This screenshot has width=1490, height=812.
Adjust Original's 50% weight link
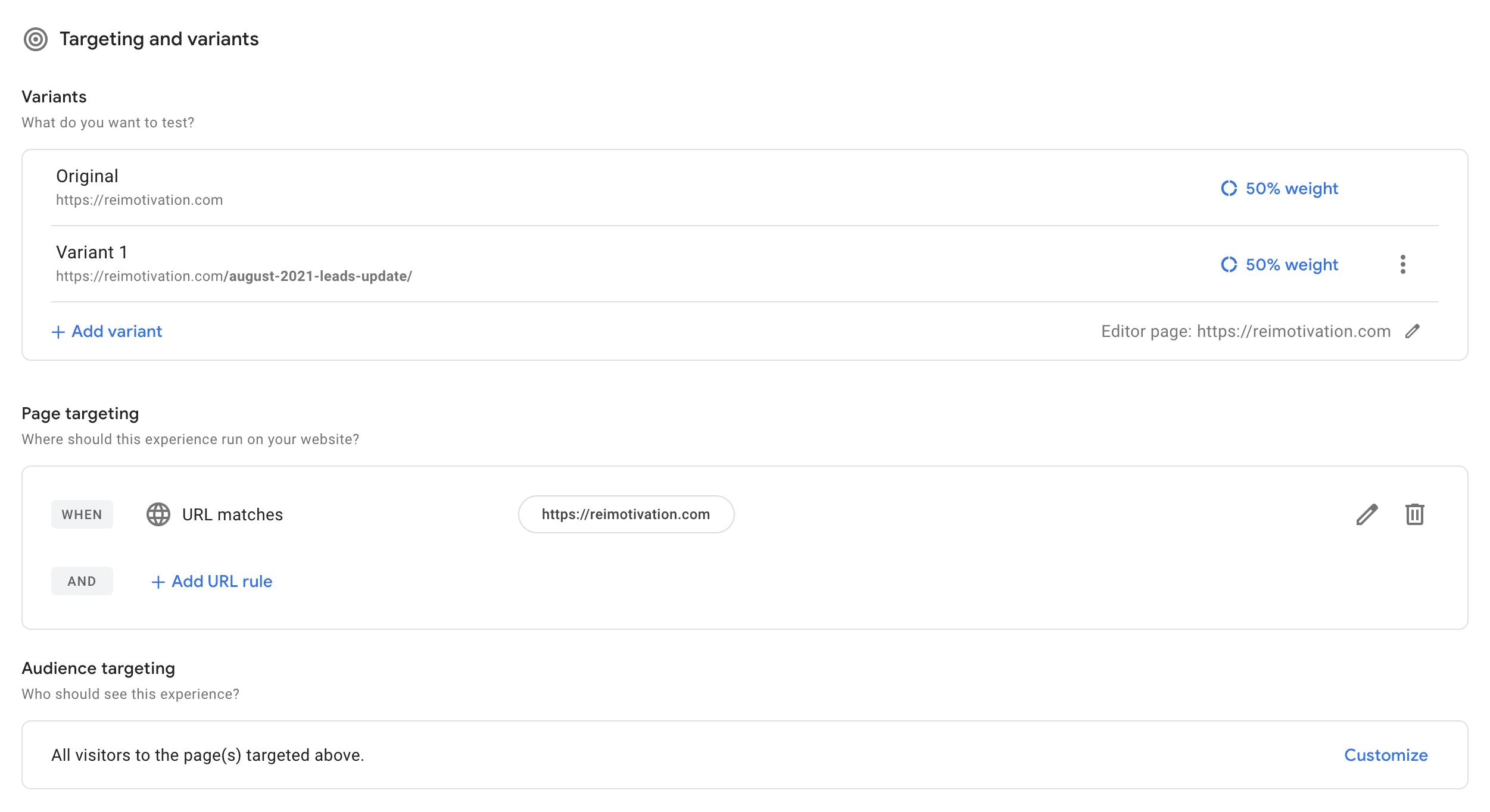tap(1291, 189)
